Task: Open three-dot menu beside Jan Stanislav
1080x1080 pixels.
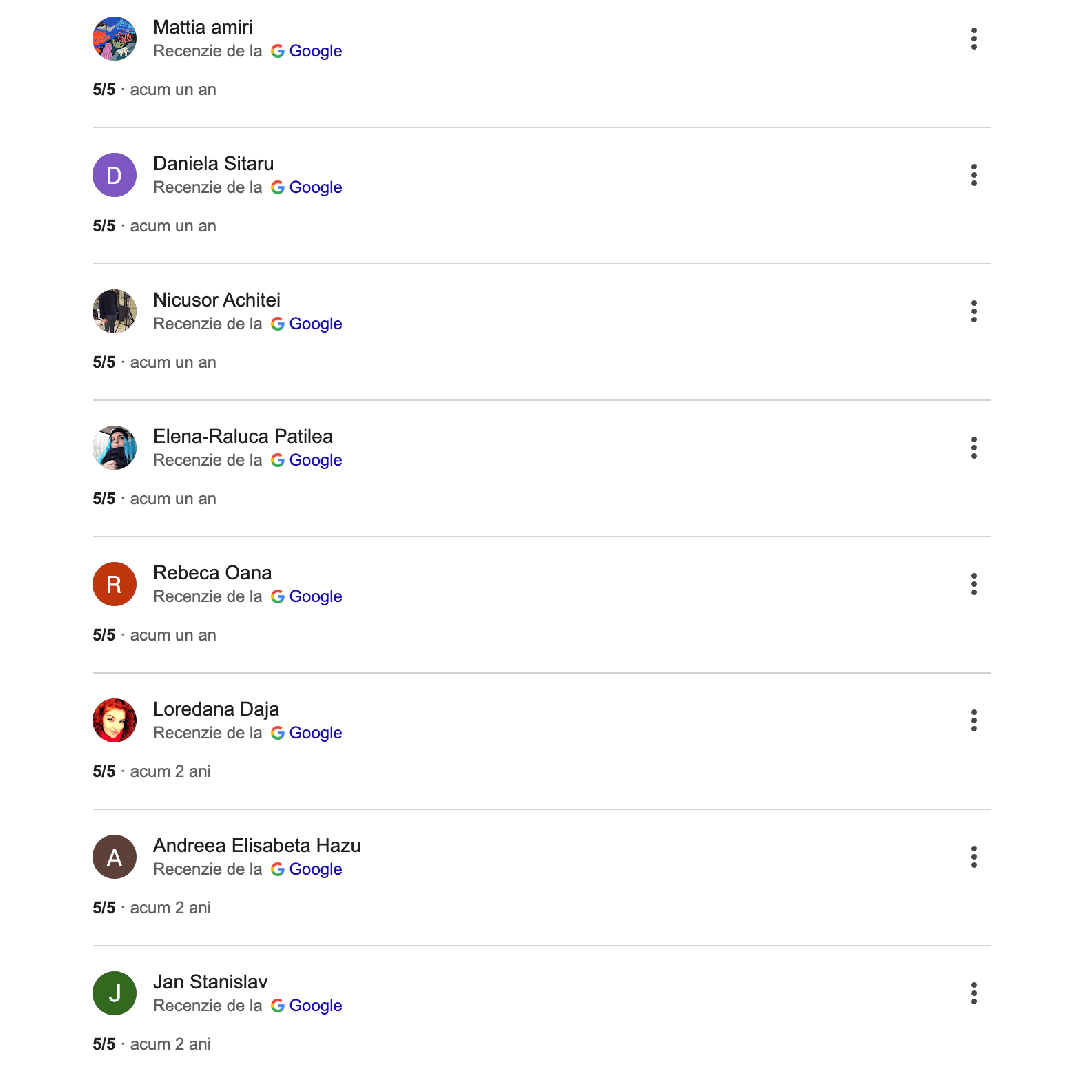Action: (973, 993)
